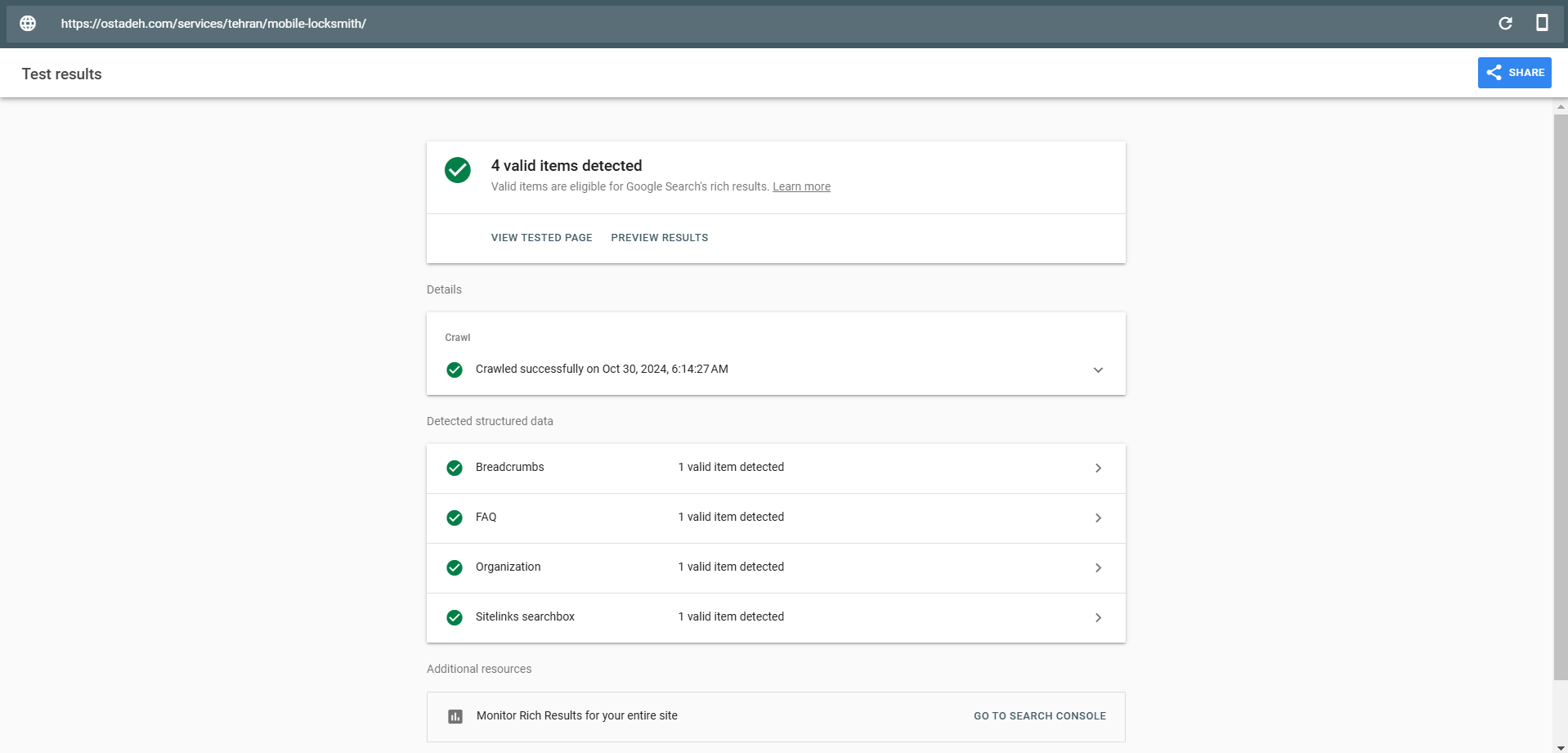The image size is (1568, 753).
Task: Click the globe icon beside the URL
Action: [28, 24]
